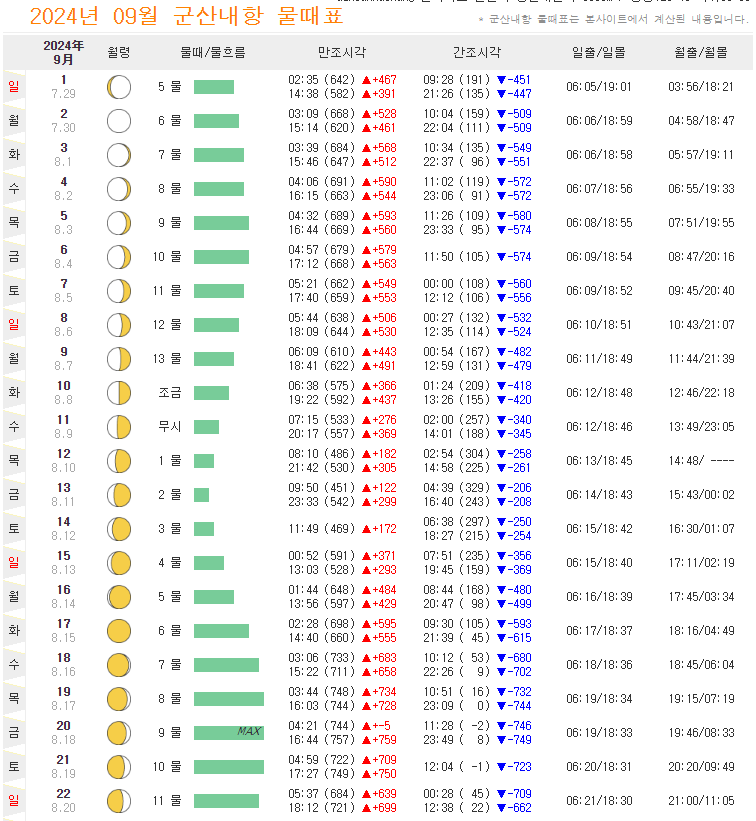
Task: Click moonrise/moonset '03:56/18:21'
Action: (701, 87)
